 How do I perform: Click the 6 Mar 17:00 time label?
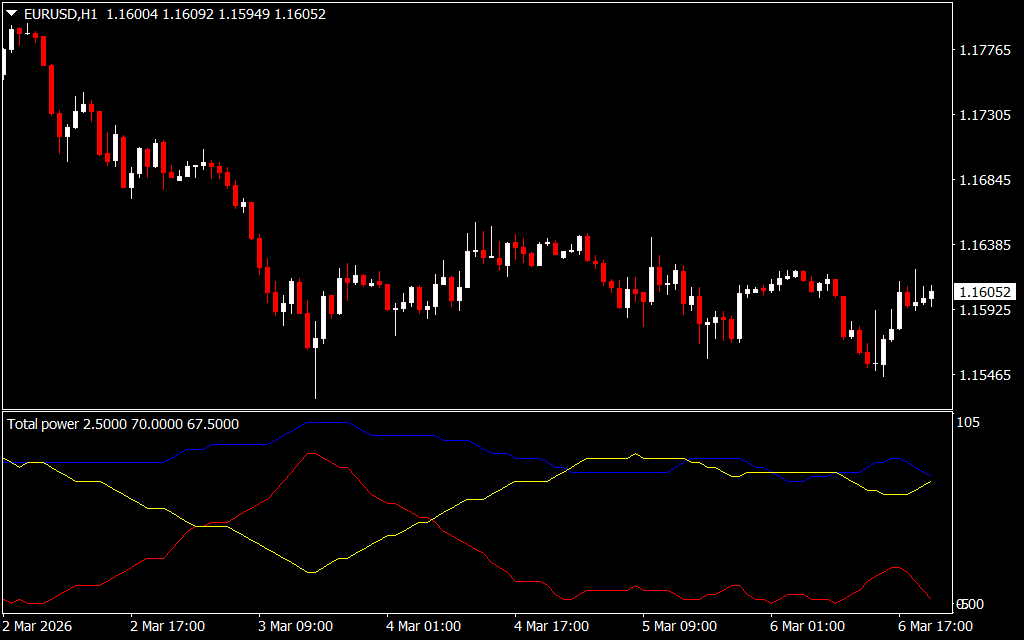pyautogui.click(x=935, y=626)
